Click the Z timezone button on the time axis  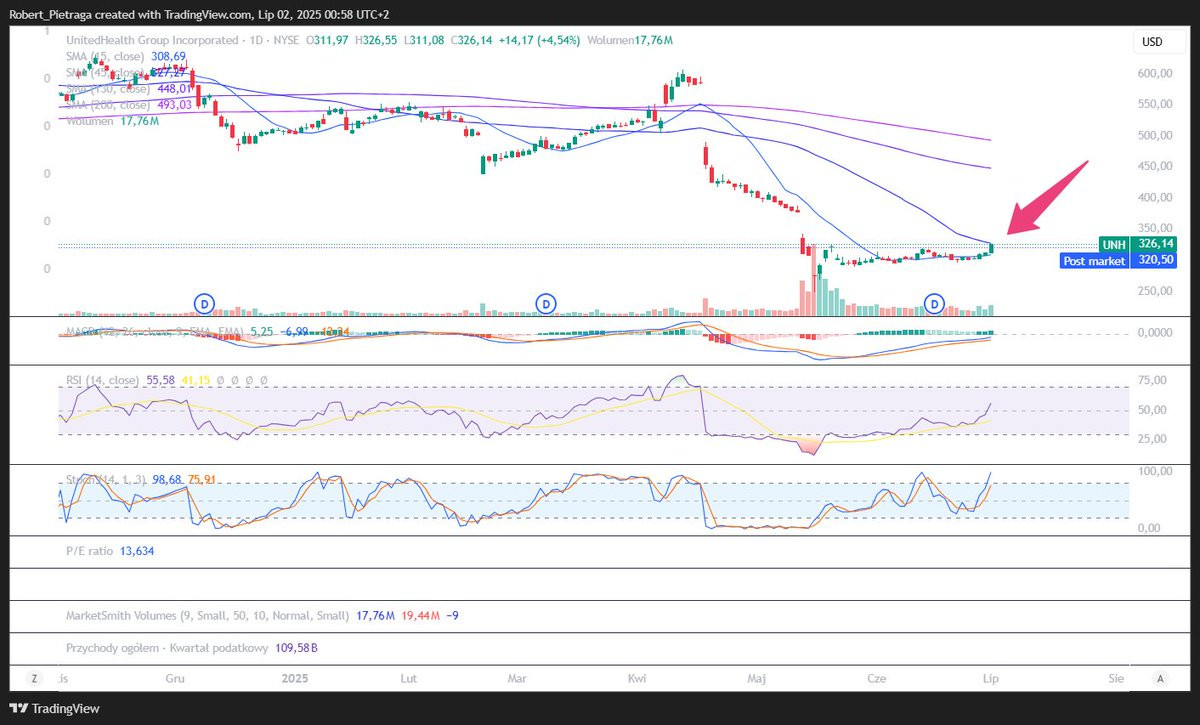[35, 678]
